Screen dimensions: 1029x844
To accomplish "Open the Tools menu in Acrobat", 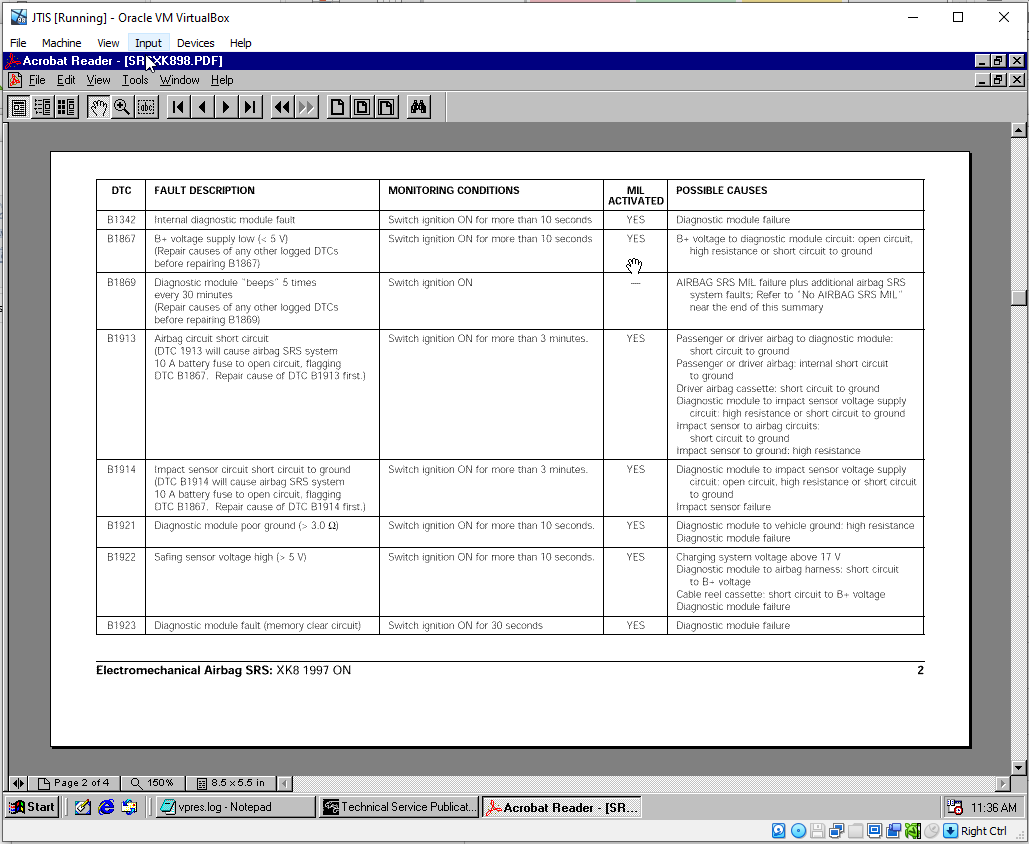I will [135, 80].
